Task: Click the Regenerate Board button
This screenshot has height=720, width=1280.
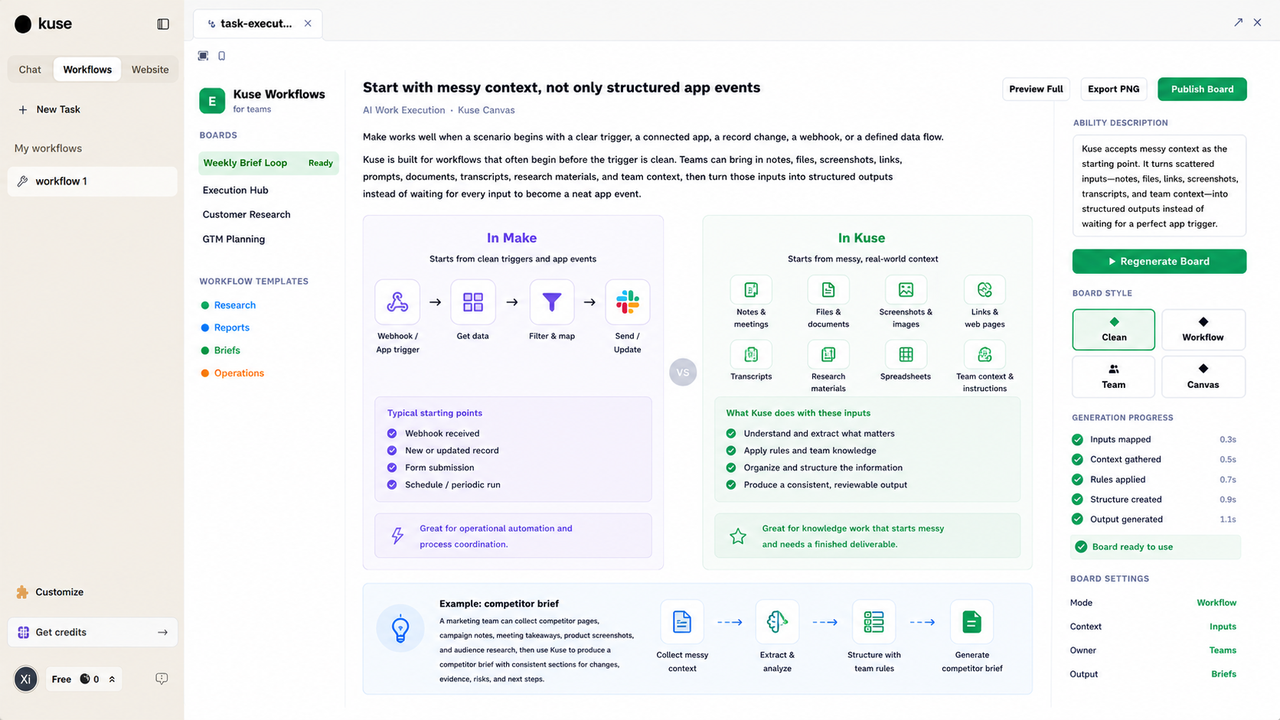Action: point(1159,261)
